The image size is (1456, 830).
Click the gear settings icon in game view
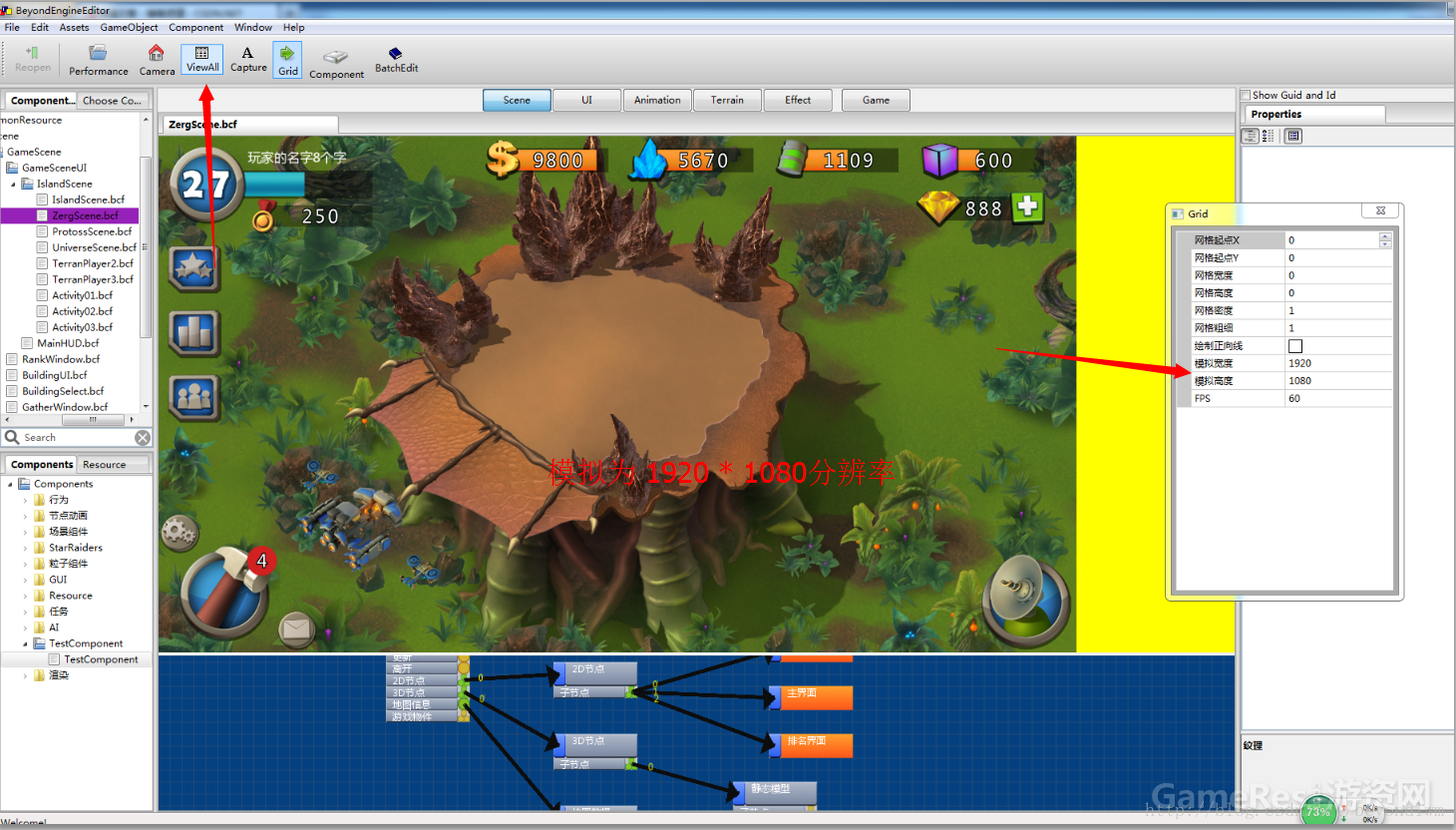tap(181, 533)
